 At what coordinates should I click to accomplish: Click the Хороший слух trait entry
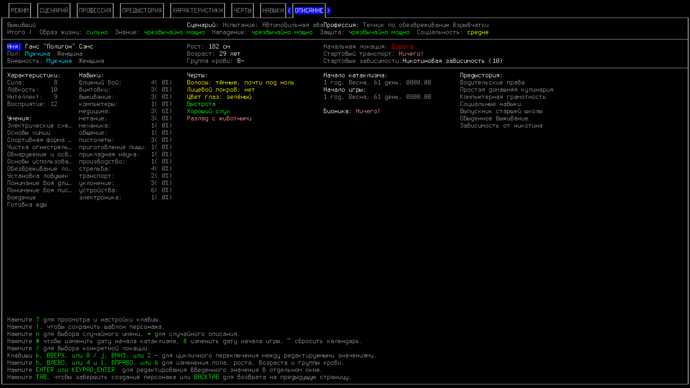point(208,111)
